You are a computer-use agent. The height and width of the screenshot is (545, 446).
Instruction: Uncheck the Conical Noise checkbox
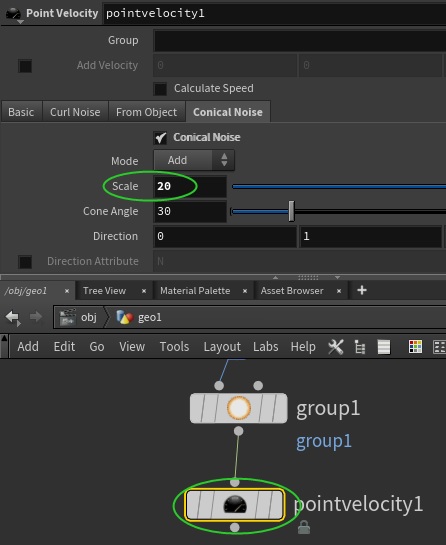pos(160,138)
